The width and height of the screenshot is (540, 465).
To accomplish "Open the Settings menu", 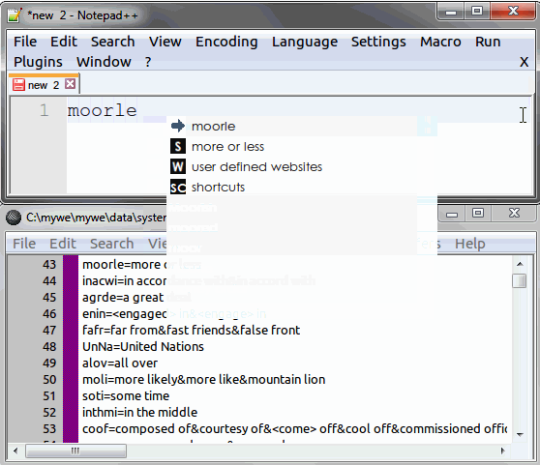I will pyautogui.click(x=378, y=42).
